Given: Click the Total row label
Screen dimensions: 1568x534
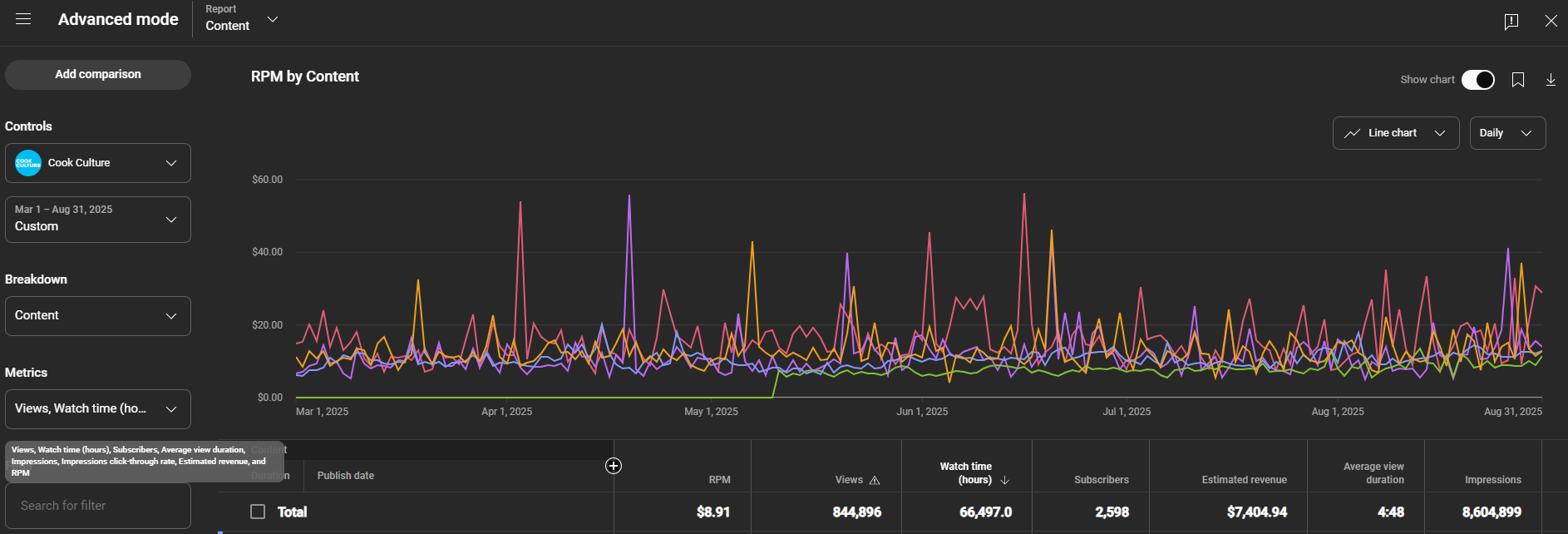Looking at the screenshot, I should (x=292, y=512).
